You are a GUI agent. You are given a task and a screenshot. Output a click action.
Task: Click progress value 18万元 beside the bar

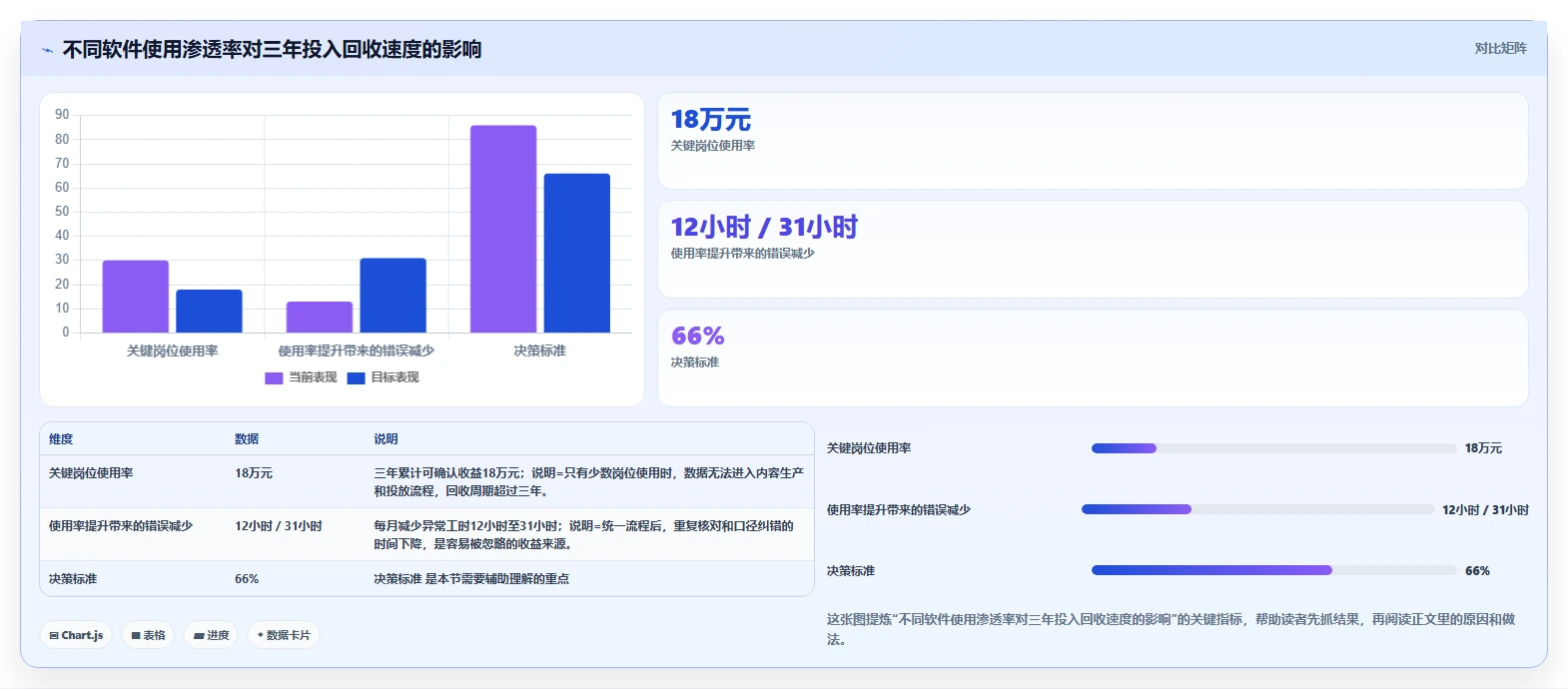[1483, 448]
